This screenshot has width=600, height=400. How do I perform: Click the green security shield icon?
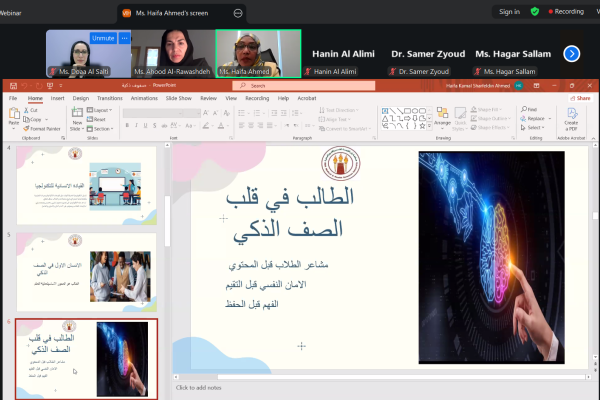535,12
